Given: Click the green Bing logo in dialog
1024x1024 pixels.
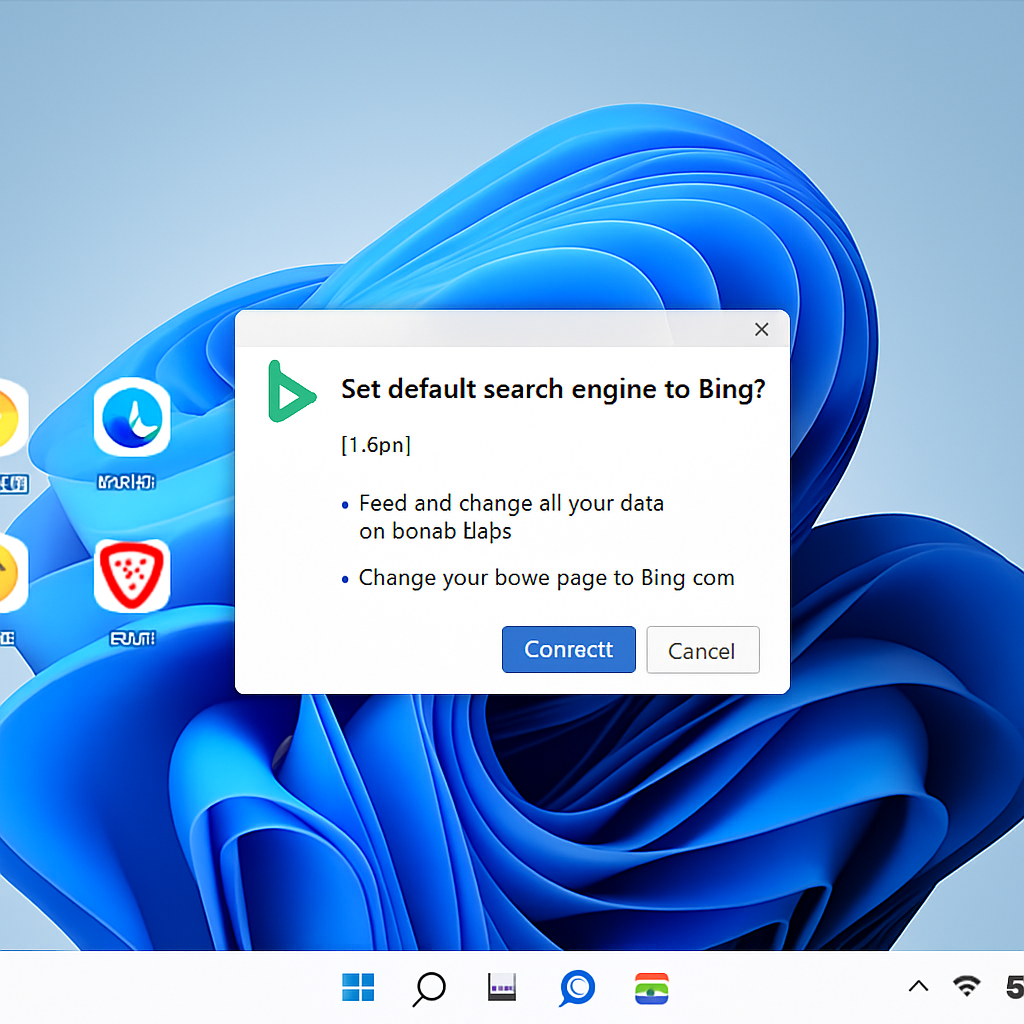Looking at the screenshot, I should pos(291,391).
